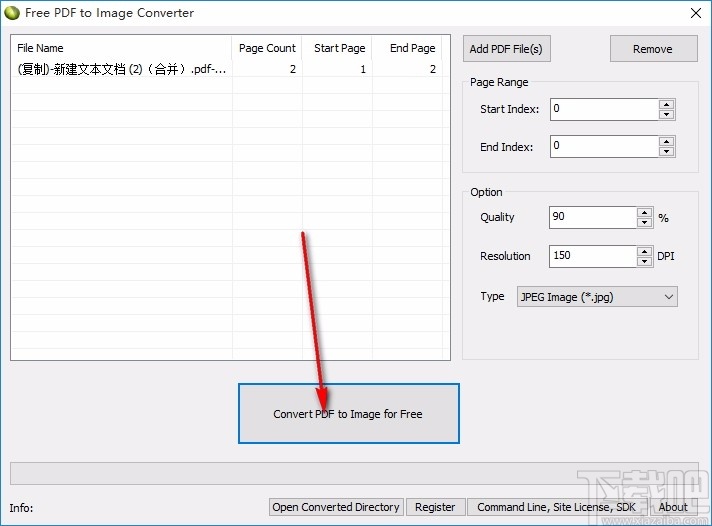Increase End Index with up arrow
This screenshot has width=712, height=526.
[666, 142]
